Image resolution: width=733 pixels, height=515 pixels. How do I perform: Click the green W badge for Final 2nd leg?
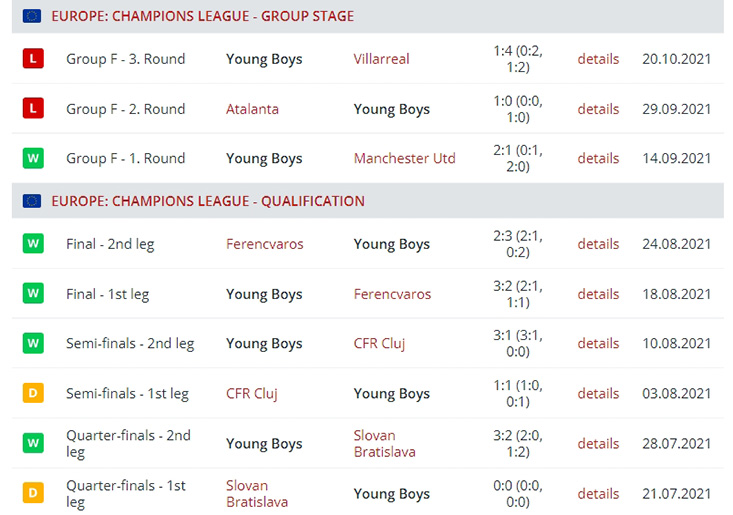pos(33,244)
